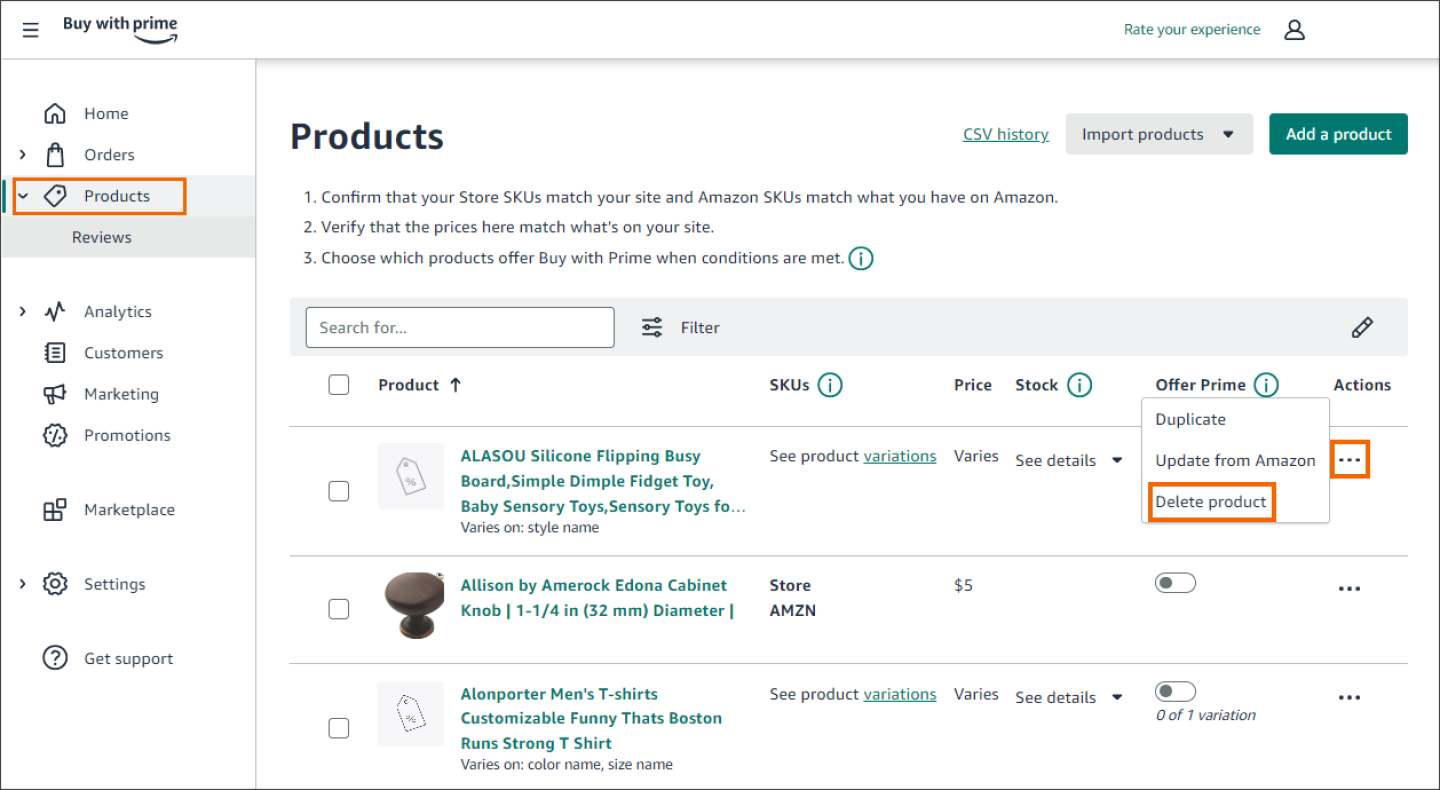Screen dimensions: 1440x790
Task: Click the edit pencil icon above Actions column
Action: [1362, 327]
